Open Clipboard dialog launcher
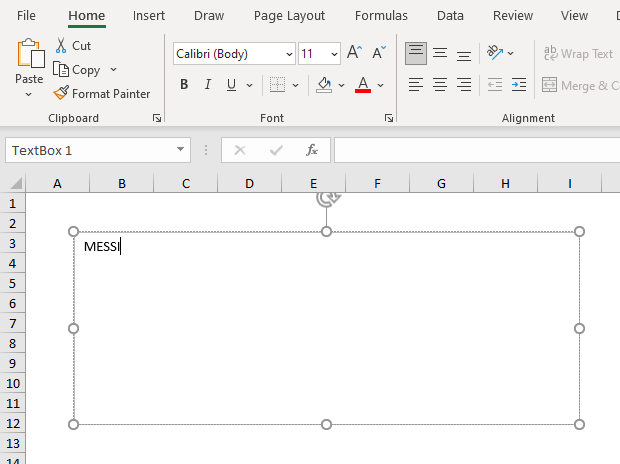Image resolution: width=620 pixels, height=464 pixels. 157,118
